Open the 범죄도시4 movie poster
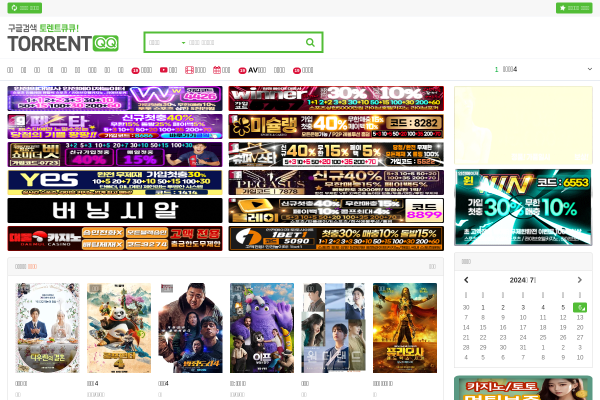 [x=190, y=328]
